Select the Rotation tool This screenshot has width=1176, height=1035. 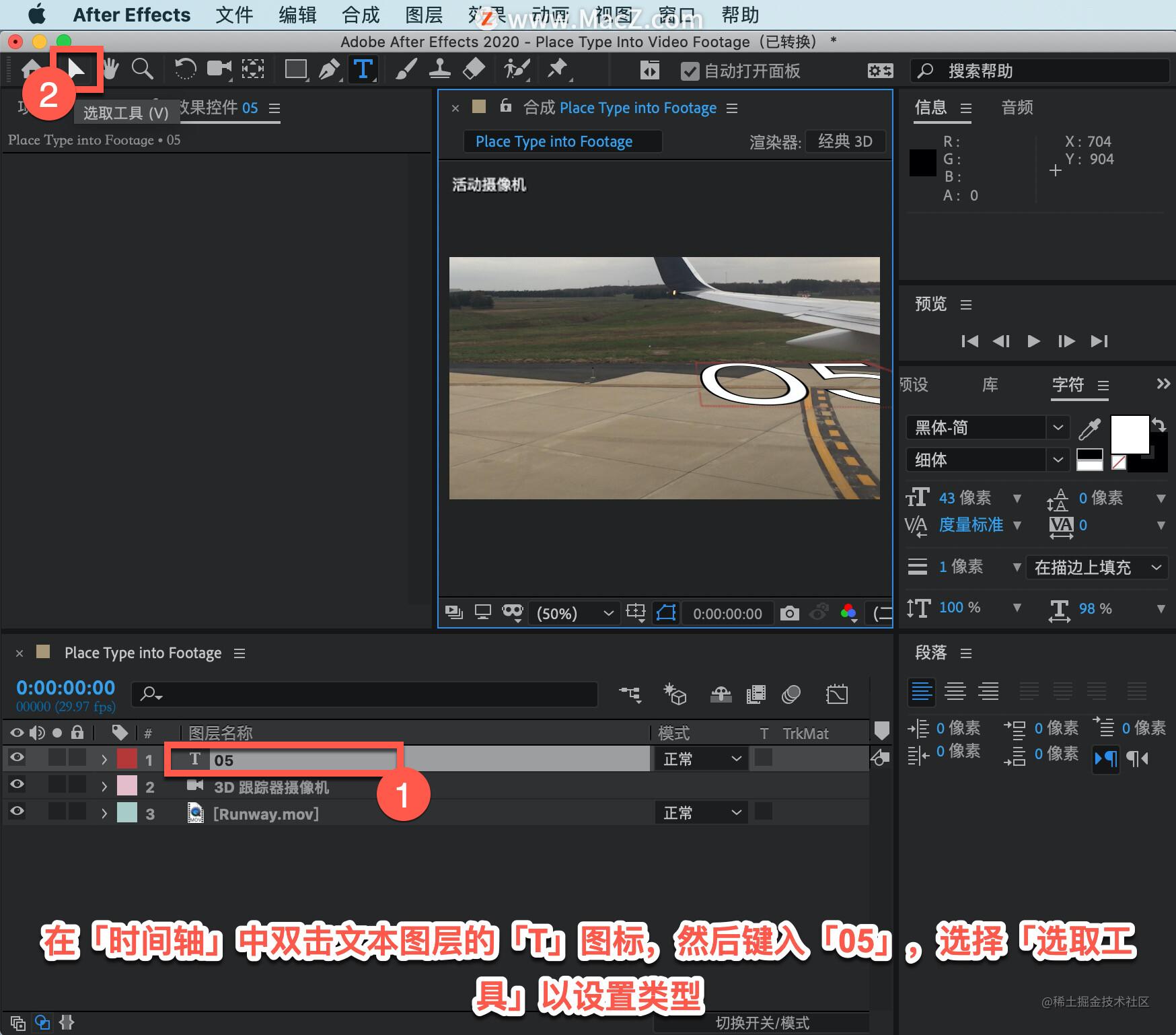click(185, 69)
